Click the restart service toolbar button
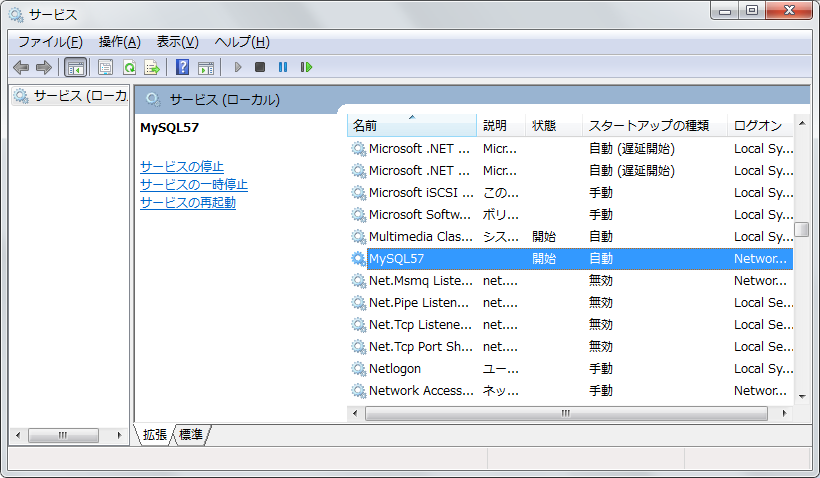Screen dimensions: 820x478 [306, 67]
